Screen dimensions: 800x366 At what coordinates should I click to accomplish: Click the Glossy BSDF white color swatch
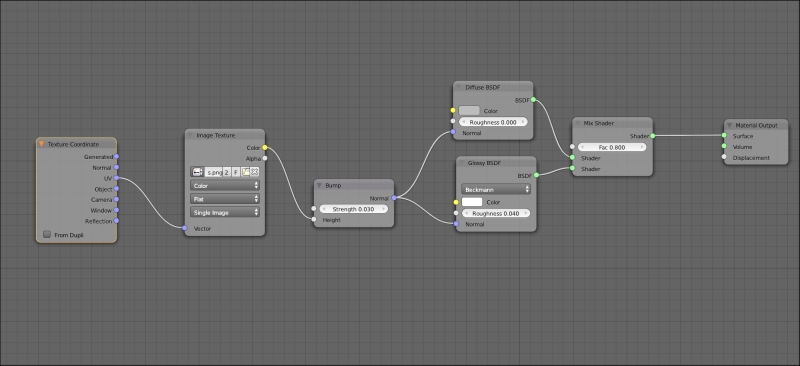click(x=471, y=202)
